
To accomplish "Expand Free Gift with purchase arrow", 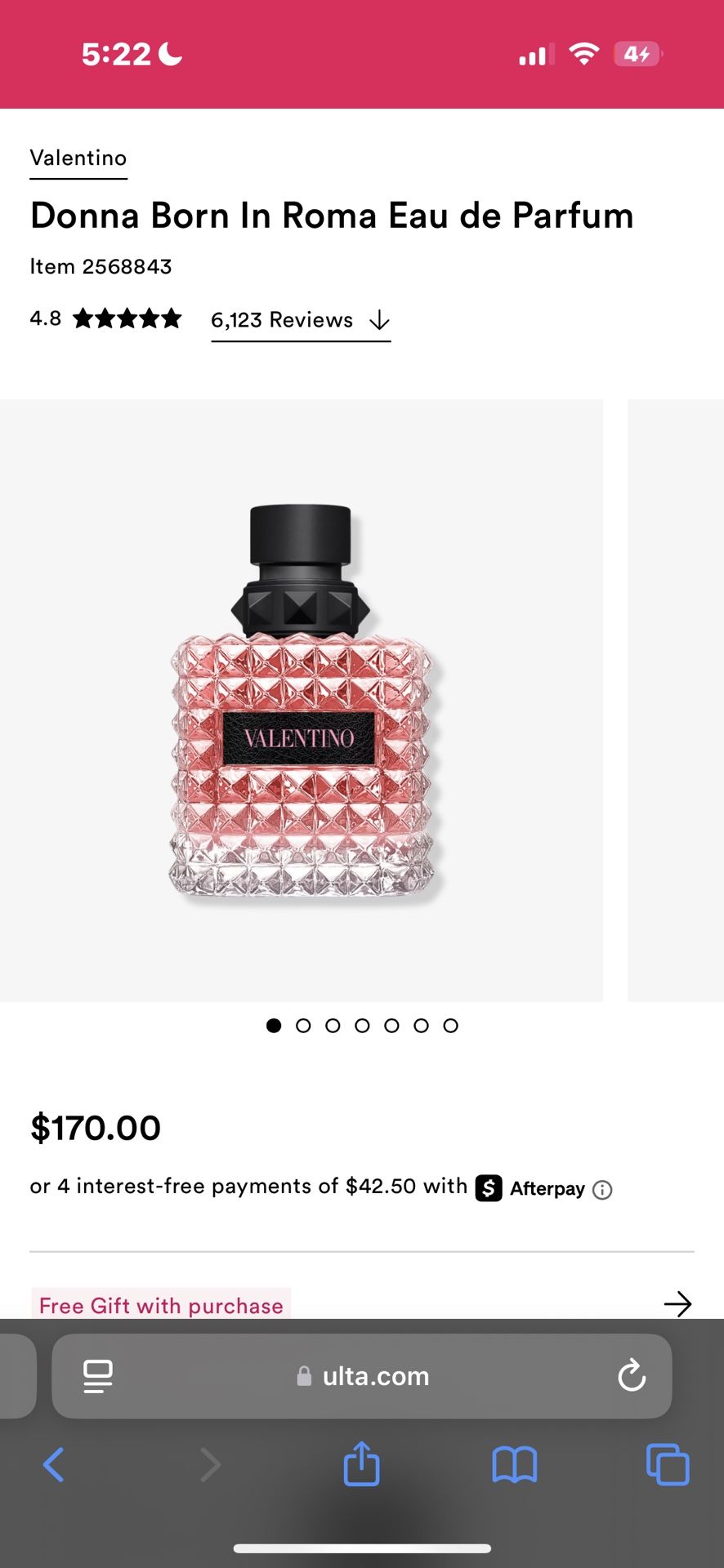I will click(677, 1303).
